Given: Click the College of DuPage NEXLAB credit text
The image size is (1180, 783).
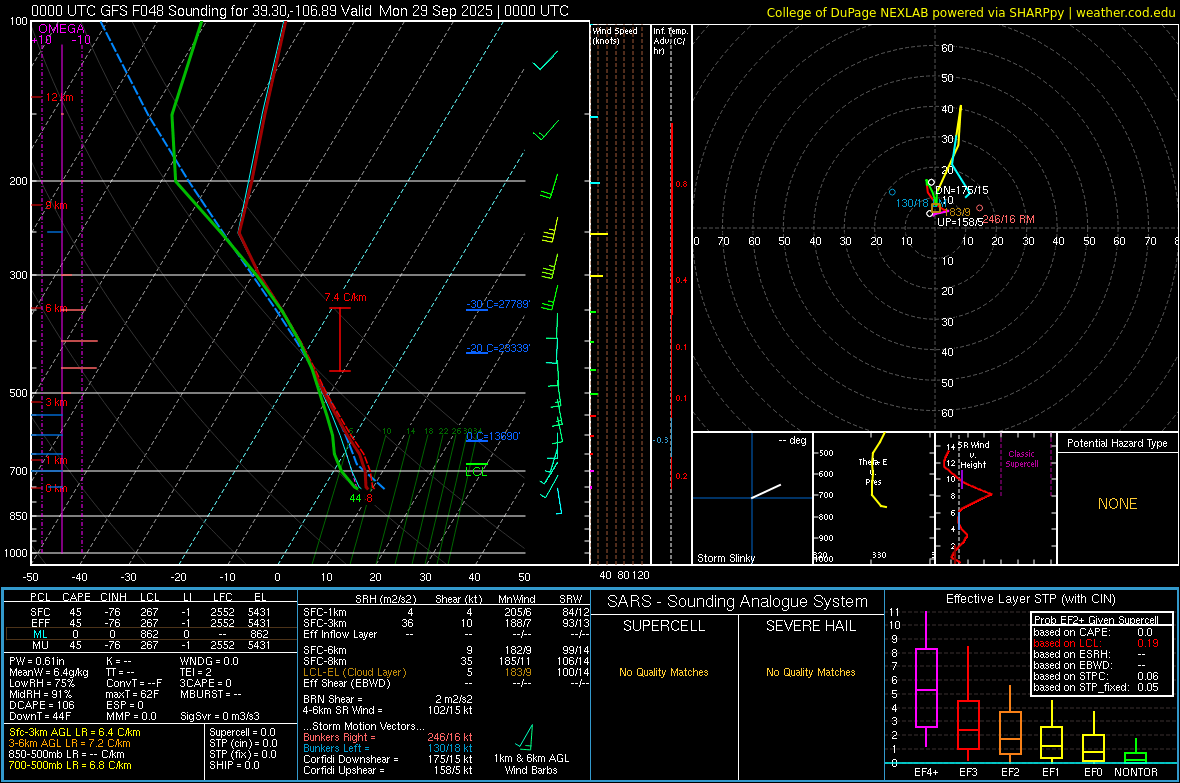Looking at the screenshot, I should [970, 12].
